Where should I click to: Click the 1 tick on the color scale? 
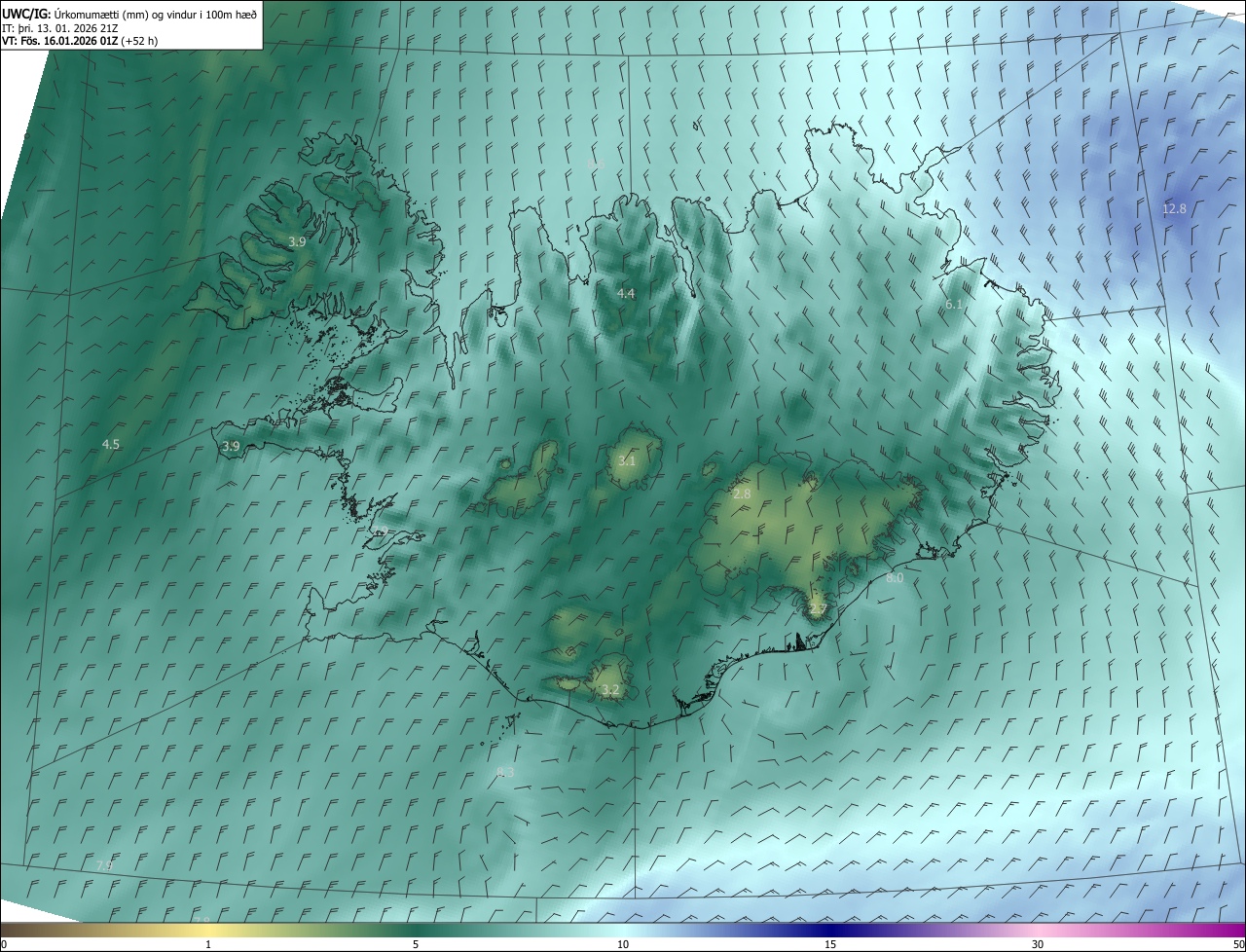tap(208, 944)
